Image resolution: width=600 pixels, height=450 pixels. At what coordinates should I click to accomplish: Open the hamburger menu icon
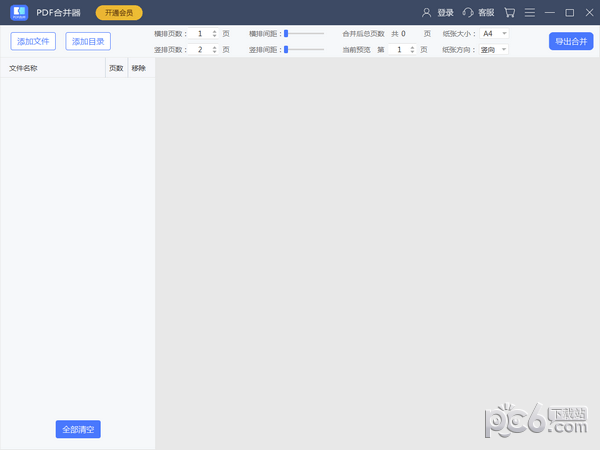pyautogui.click(x=530, y=13)
